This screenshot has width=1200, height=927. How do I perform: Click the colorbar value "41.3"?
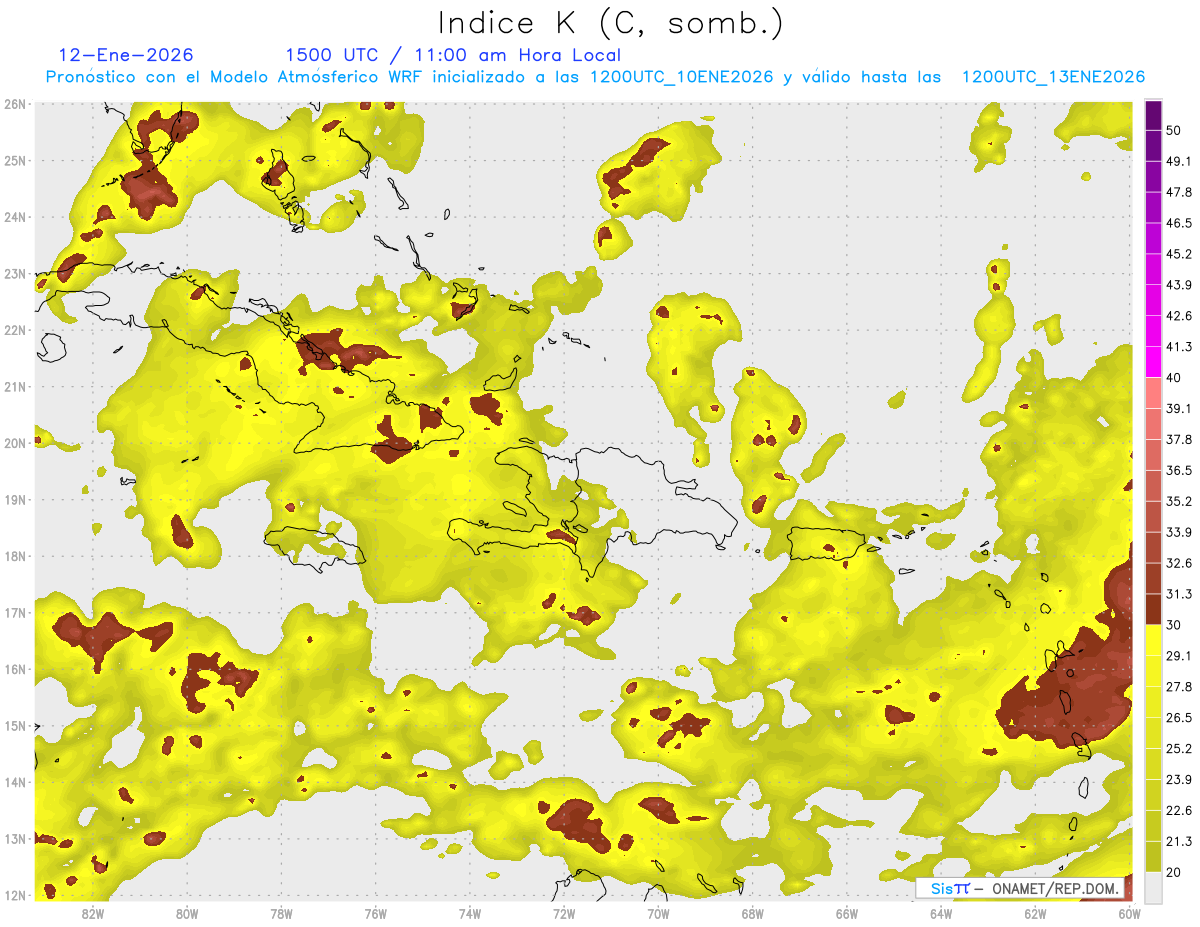click(x=1179, y=347)
